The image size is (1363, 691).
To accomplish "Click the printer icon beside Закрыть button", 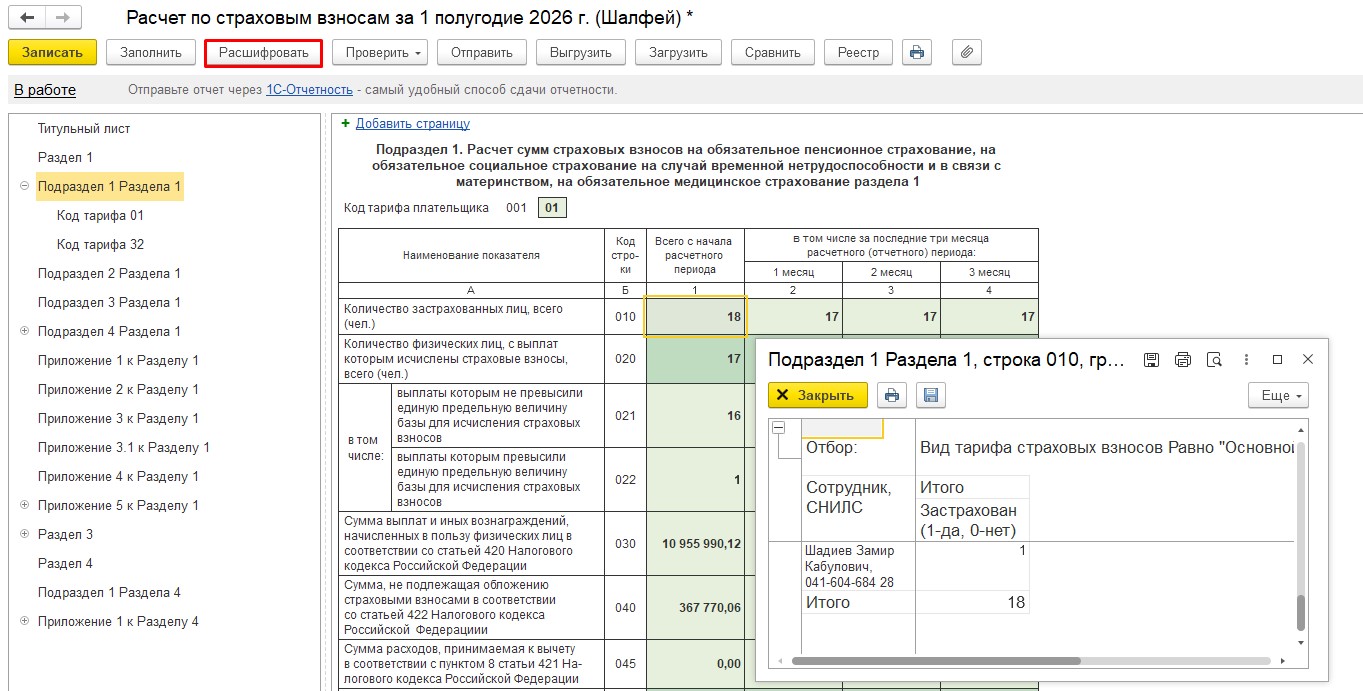I will [x=892, y=395].
